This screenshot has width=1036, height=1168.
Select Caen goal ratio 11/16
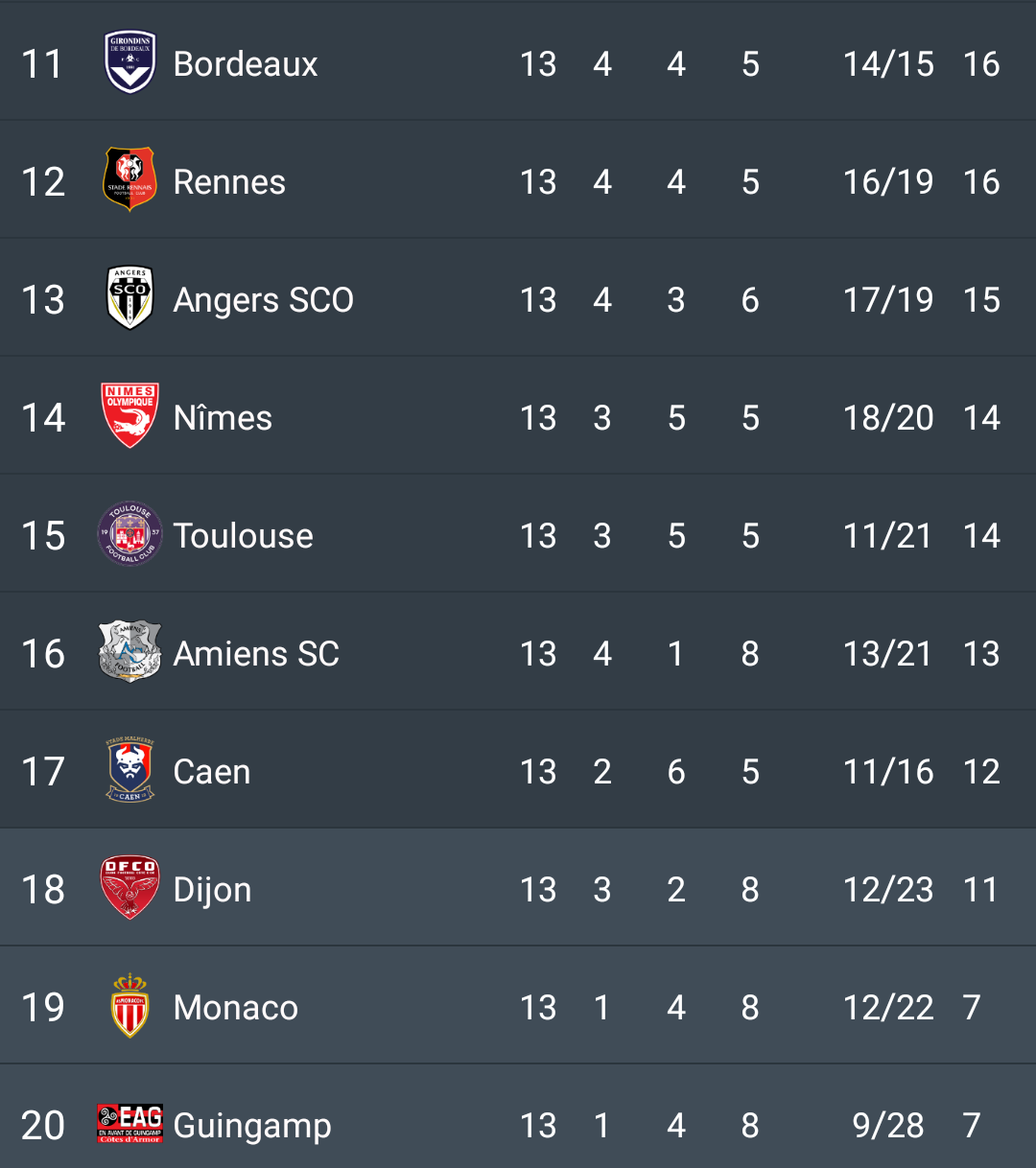point(888,772)
